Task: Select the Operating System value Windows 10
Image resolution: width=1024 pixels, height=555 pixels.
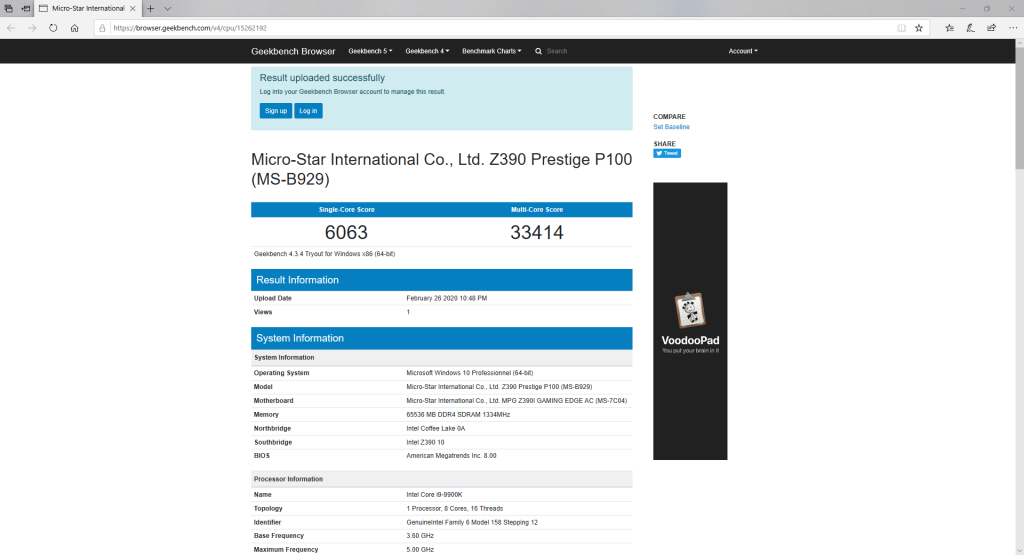Action: click(470, 373)
